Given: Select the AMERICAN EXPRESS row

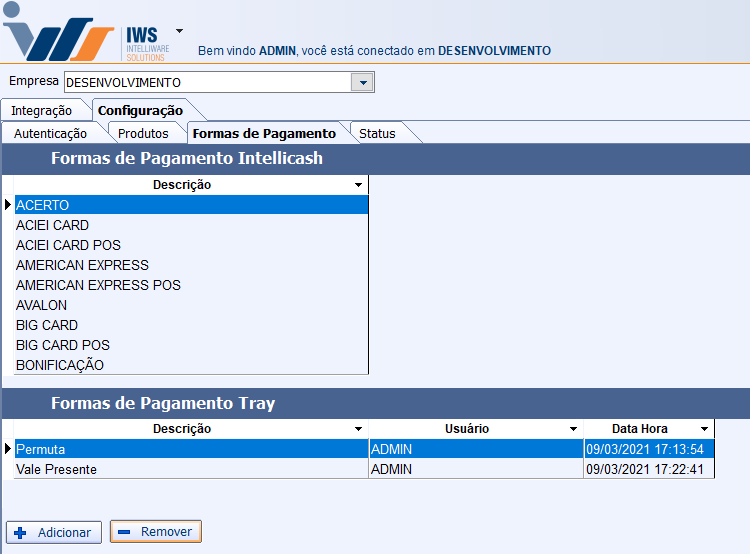Looking at the screenshot, I should (191, 265).
